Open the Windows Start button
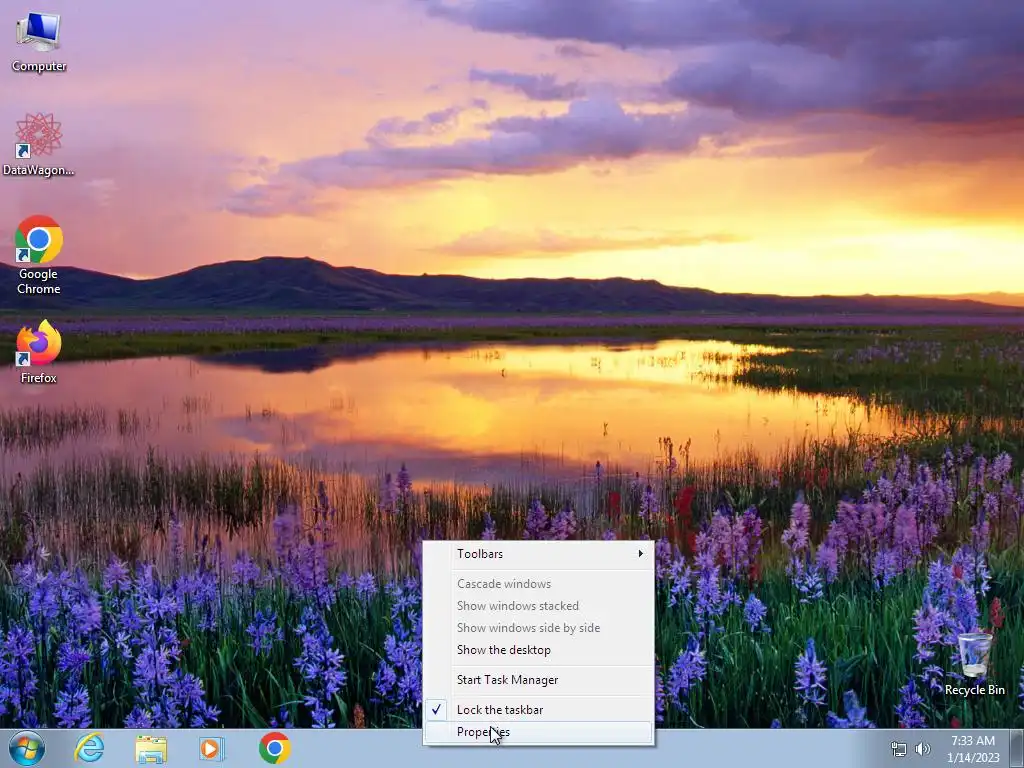The width and height of the screenshot is (1024, 768). [27, 748]
